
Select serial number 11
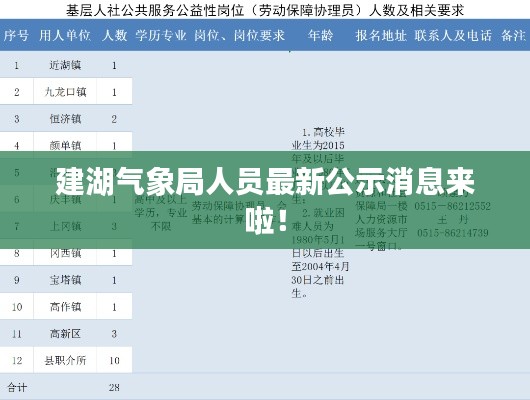tap(17, 334)
